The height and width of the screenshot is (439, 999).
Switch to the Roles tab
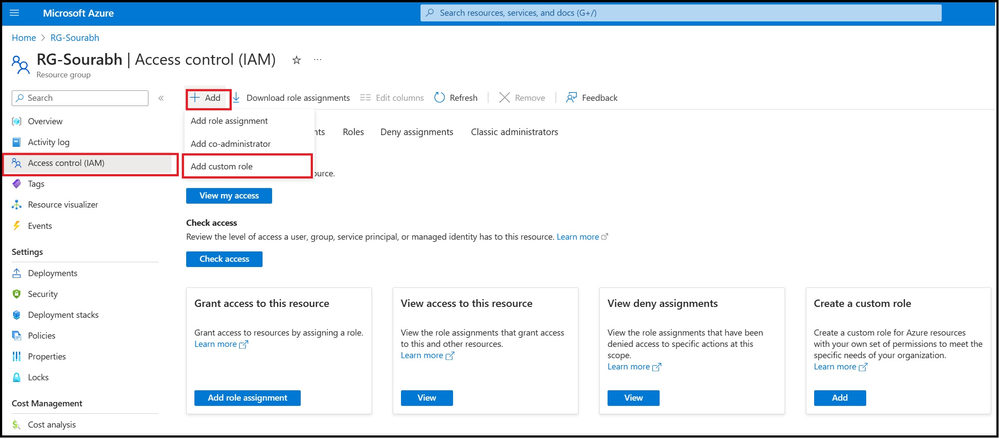354,132
